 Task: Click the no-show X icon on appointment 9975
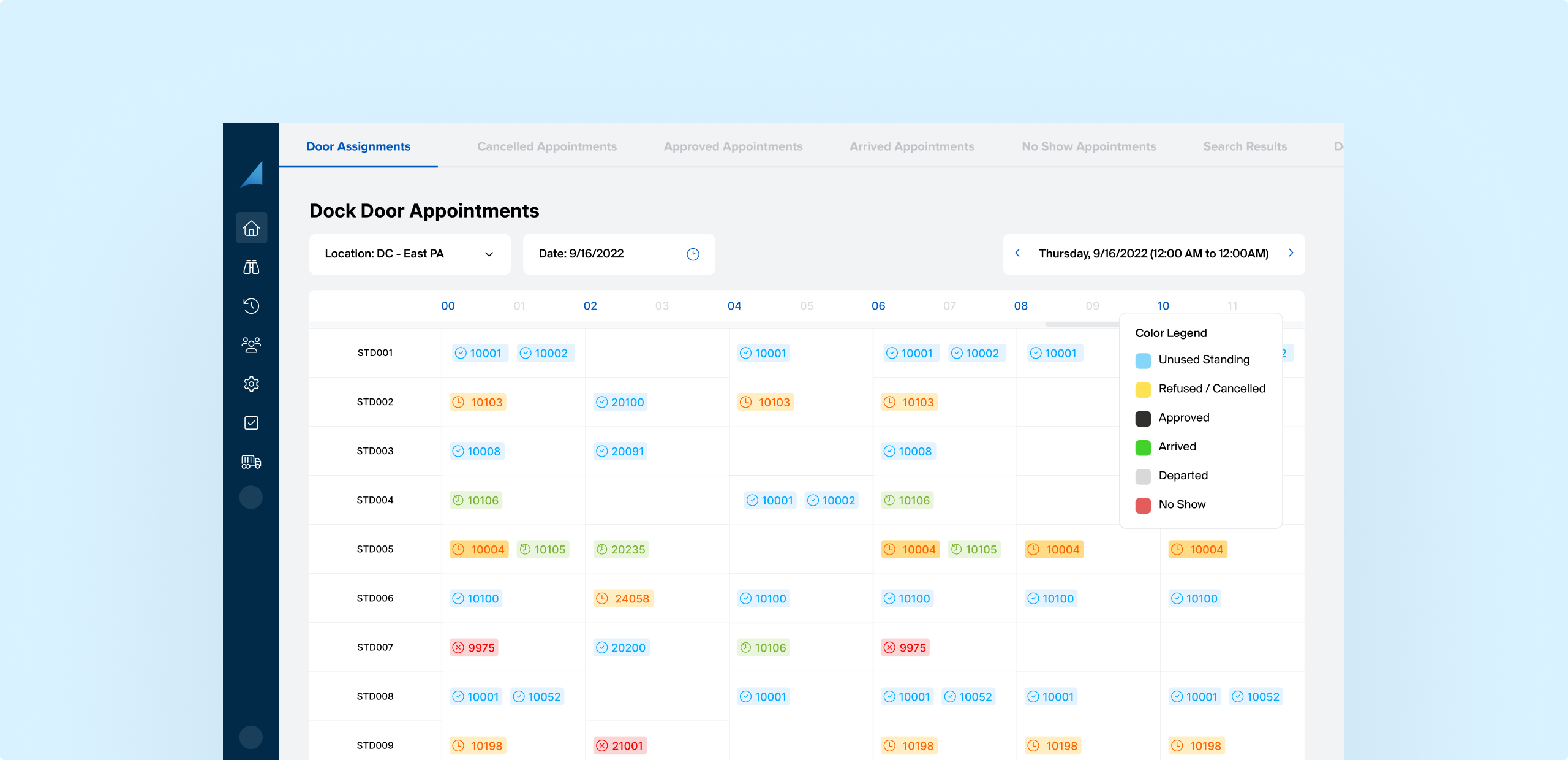point(458,647)
